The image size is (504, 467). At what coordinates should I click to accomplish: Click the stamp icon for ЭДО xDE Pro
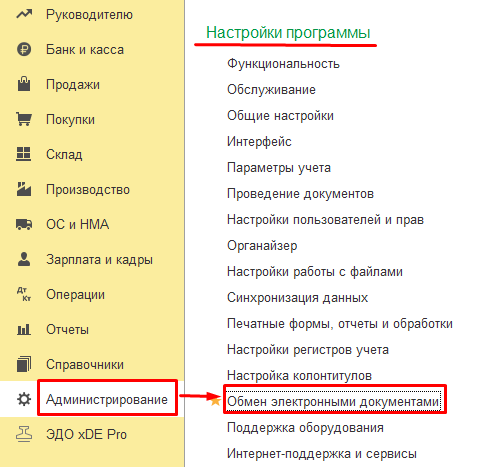click(24, 434)
